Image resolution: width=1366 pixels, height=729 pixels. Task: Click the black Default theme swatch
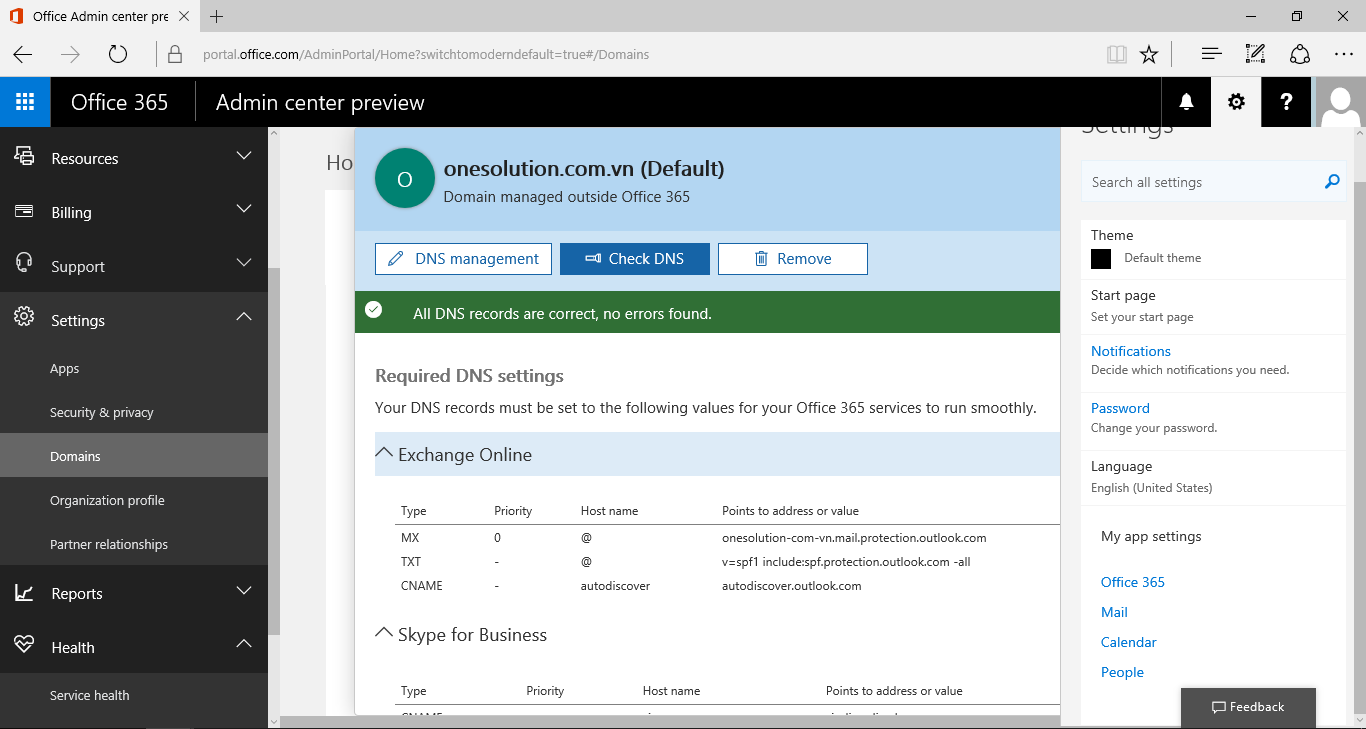[1101, 259]
